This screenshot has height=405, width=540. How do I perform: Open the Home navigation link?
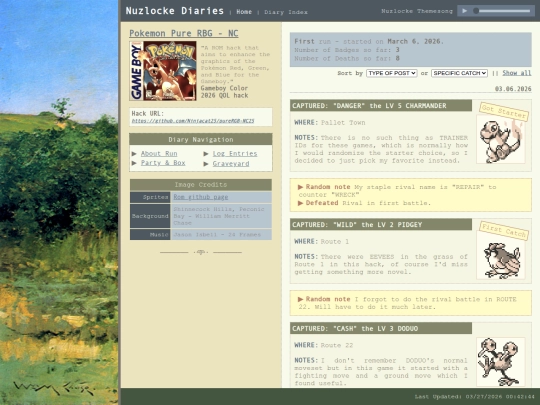[244, 12]
